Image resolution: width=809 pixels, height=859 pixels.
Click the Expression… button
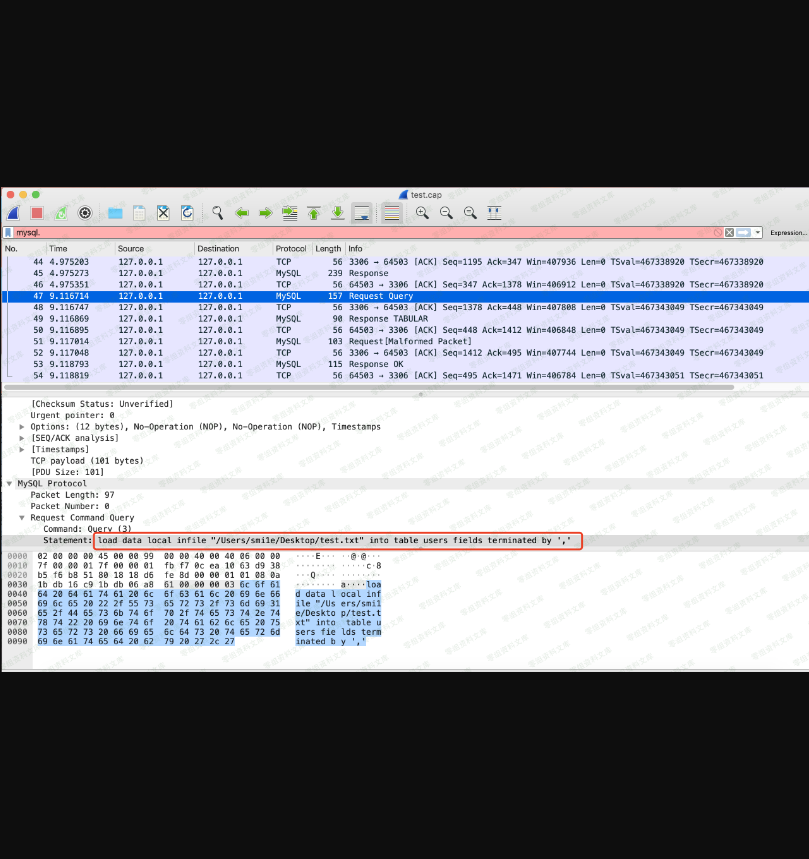pos(788,233)
